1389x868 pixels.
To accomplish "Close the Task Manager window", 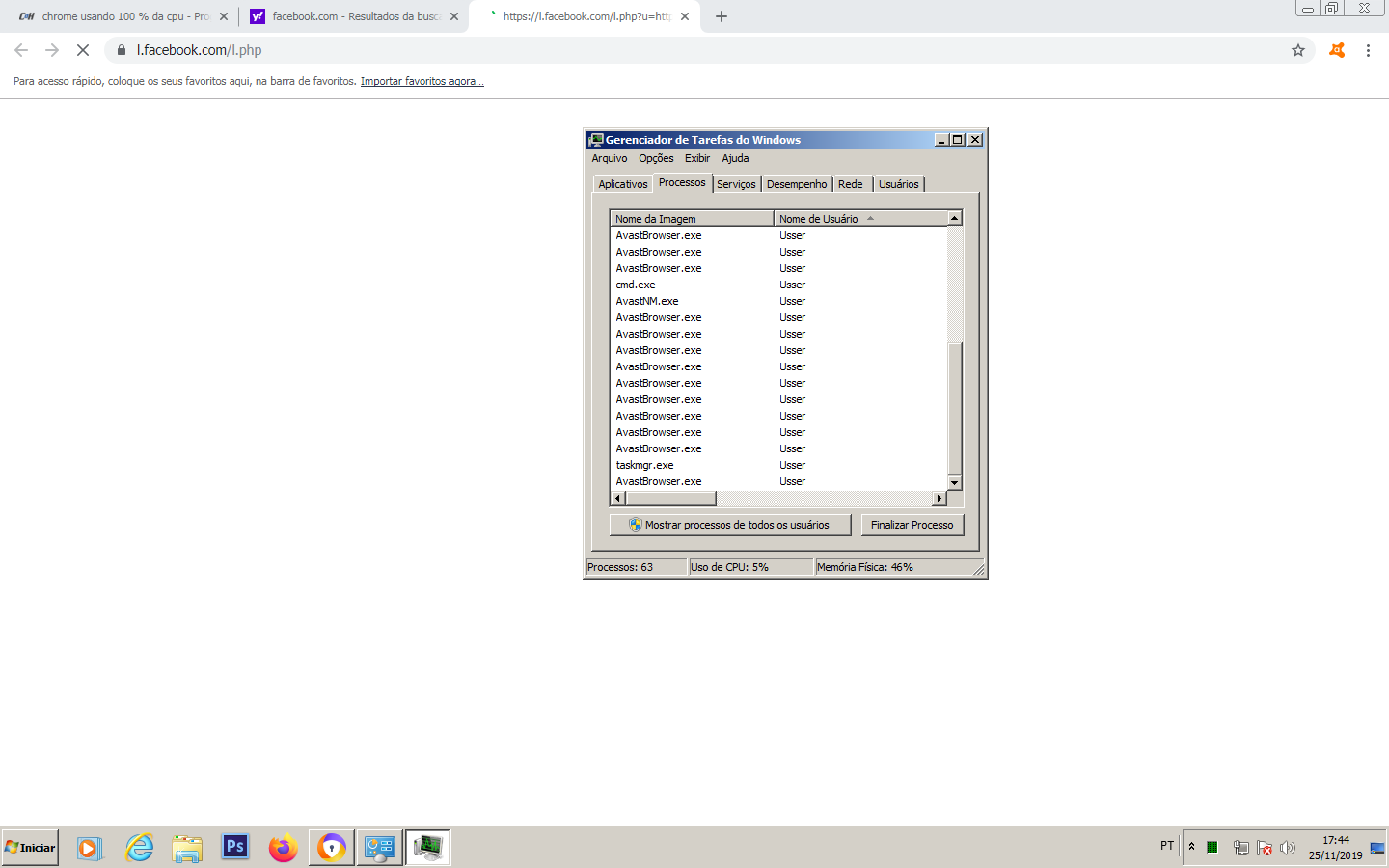I will tap(975, 140).
